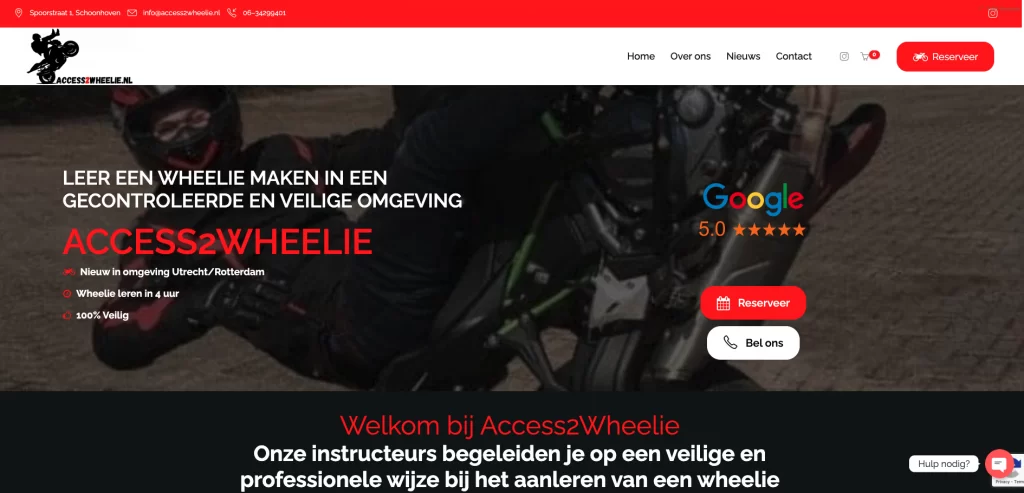
Task: Open the Over ons page
Action: point(690,57)
